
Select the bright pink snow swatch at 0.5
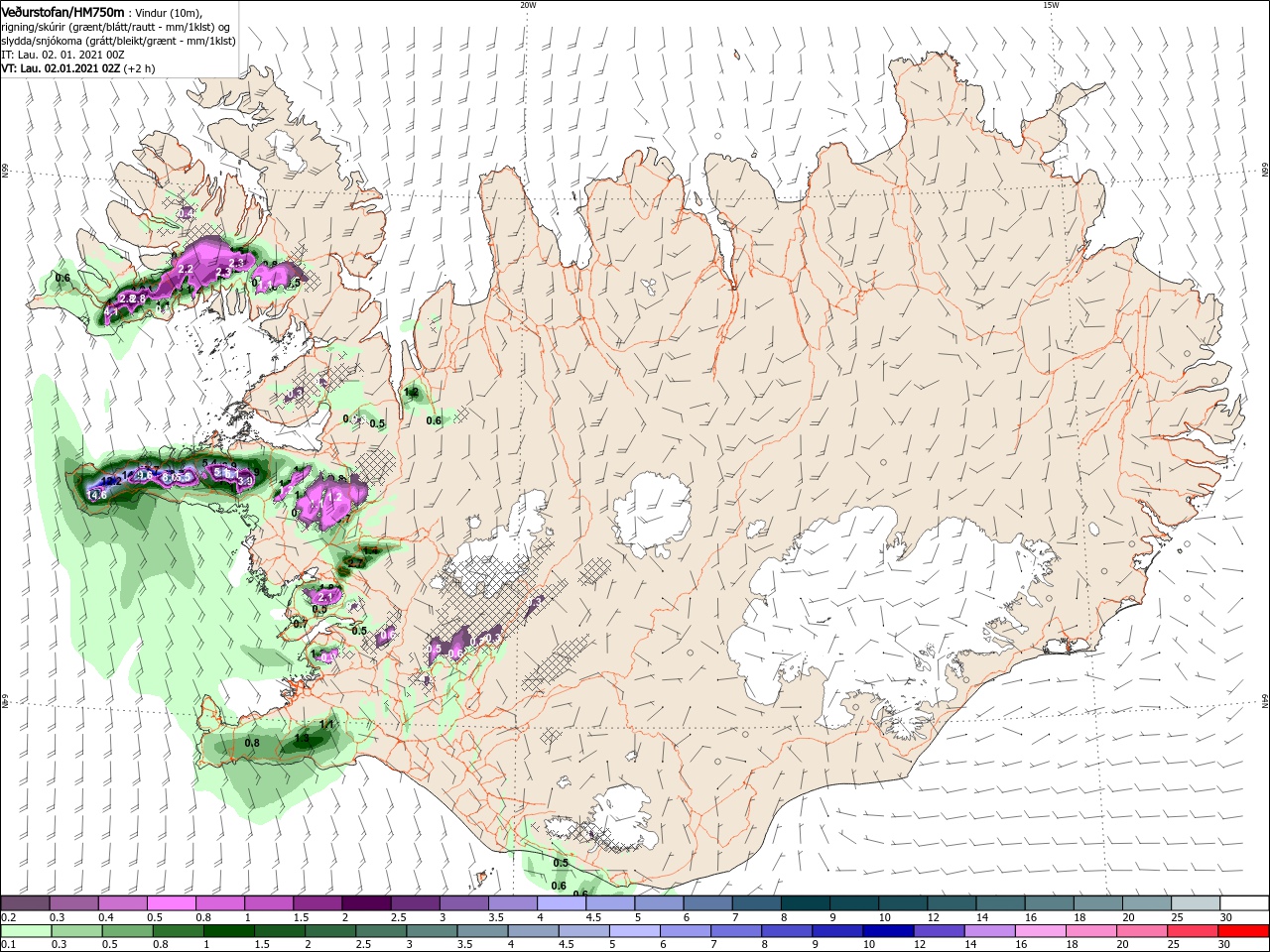[x=171, y=903]
